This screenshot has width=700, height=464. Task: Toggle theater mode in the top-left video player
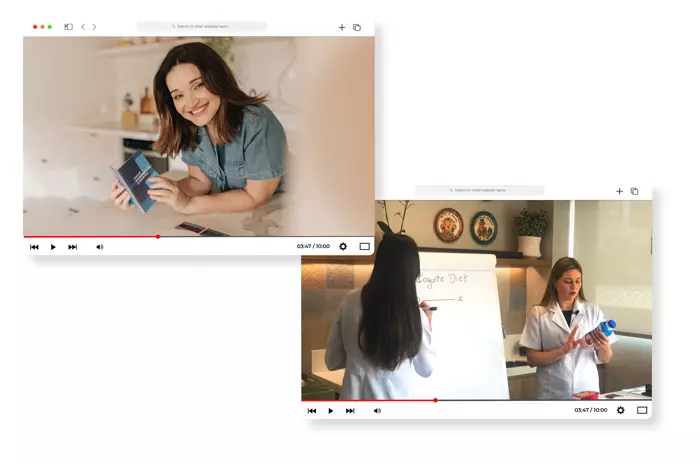pos(364,247)
